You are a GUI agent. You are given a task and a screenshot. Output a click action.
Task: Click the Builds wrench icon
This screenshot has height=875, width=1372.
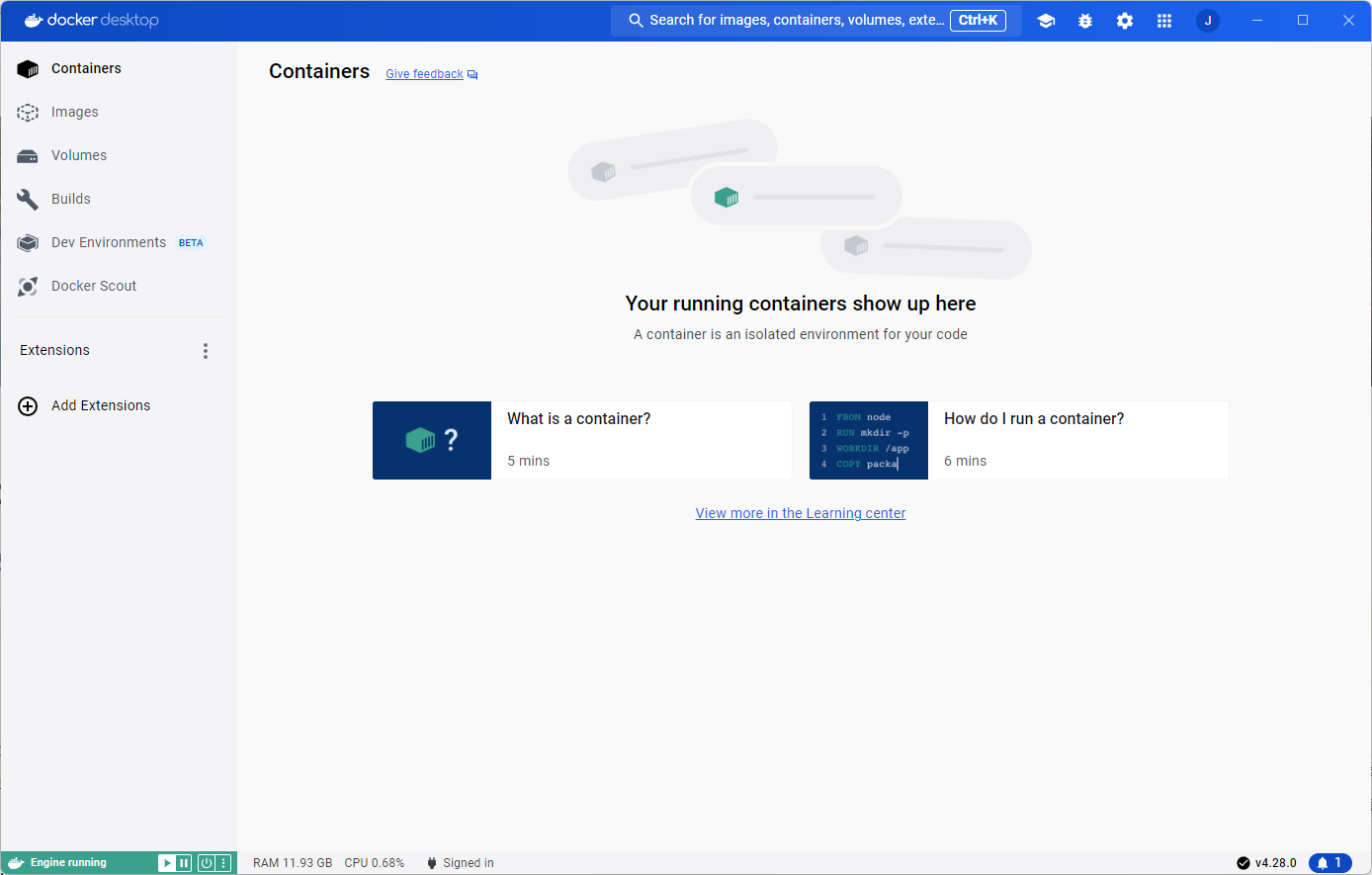[28, 199]
